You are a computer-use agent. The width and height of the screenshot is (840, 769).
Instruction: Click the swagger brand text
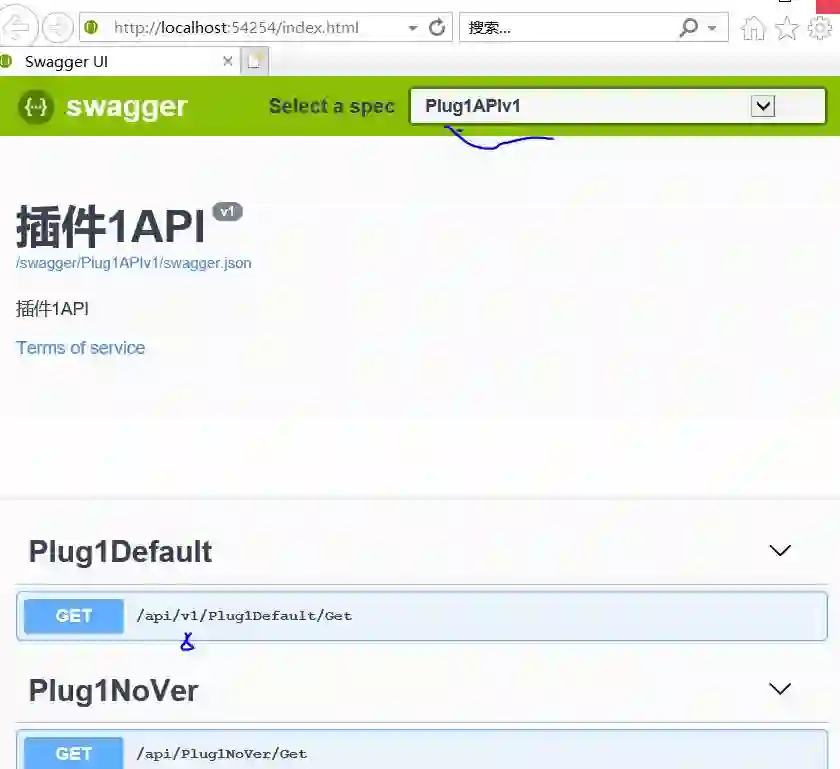(x=126, y=107)
